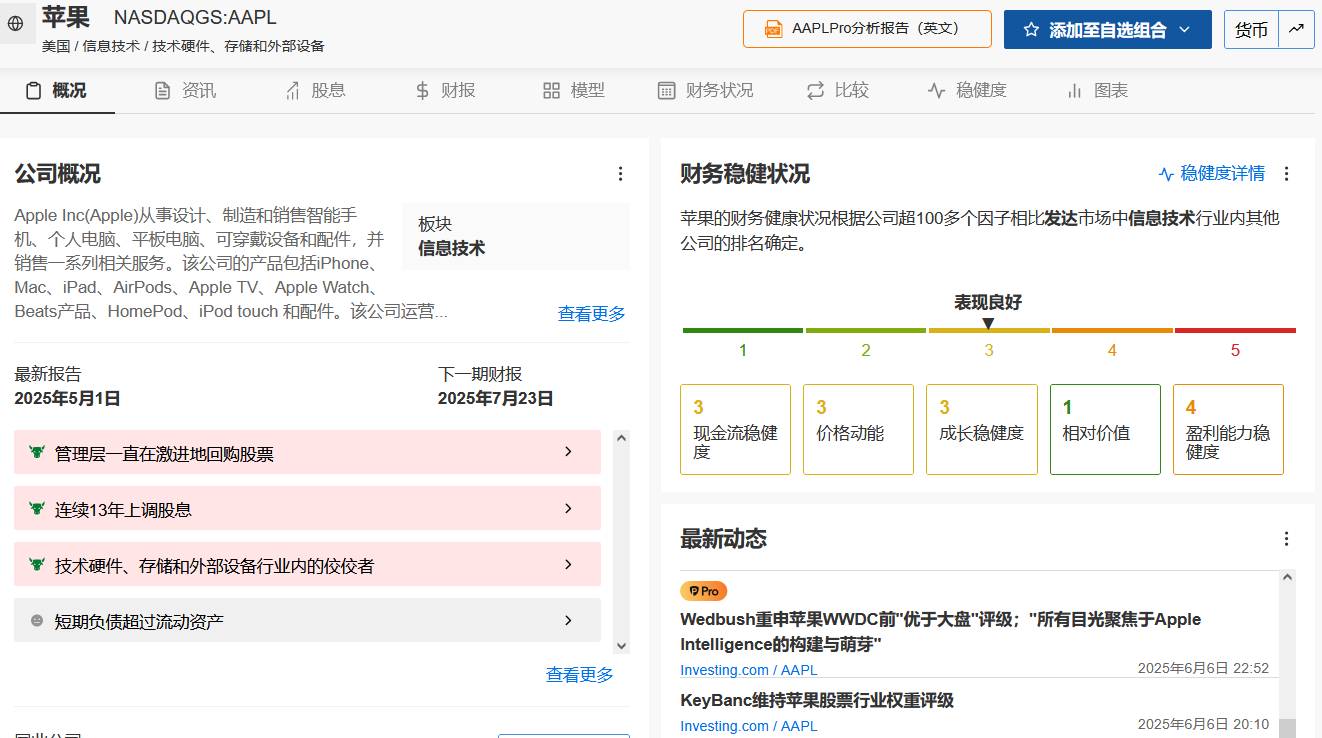Screen dimensions: 1322x738
Task: Click the bull icon beside 连续13年上调股息
Action: point(37,509)
